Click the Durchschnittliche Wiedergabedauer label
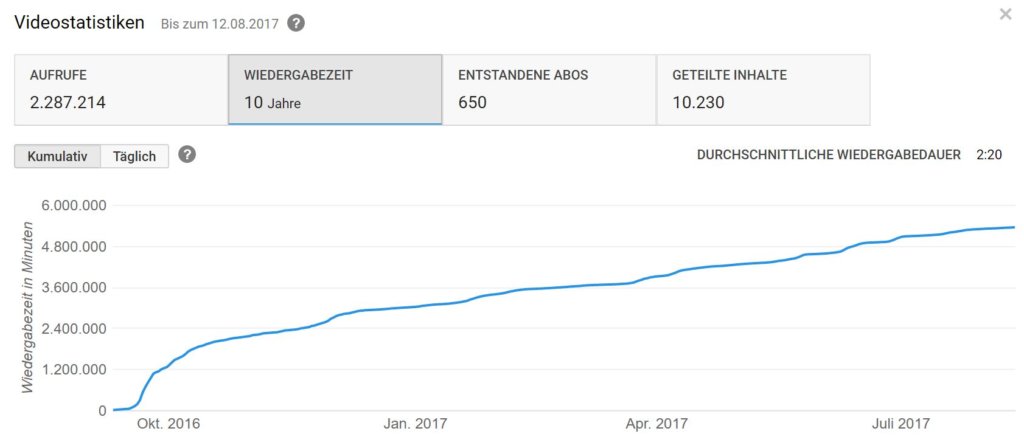Viewport: 1024px width, 448px height. click(828, 155)
